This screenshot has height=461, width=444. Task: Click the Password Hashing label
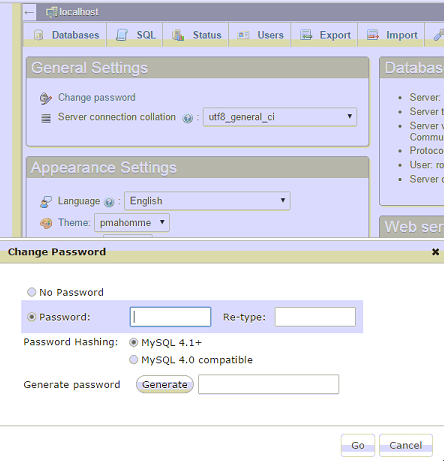[71, 342]
